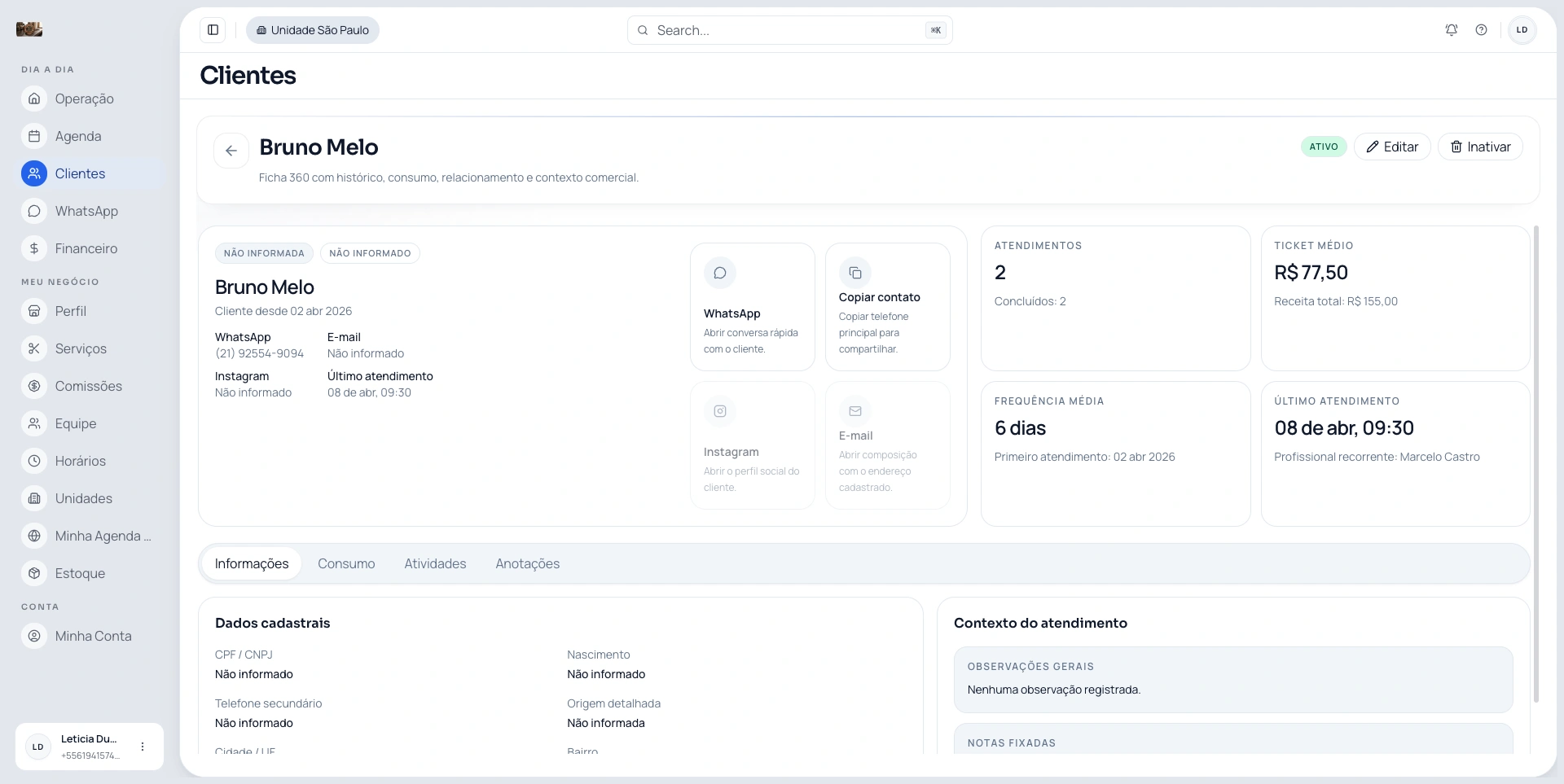Image resolution: width=1564 pixels, height=784 pixels.
Task: Switch to the Atividades tab
Action: point(434,563)
